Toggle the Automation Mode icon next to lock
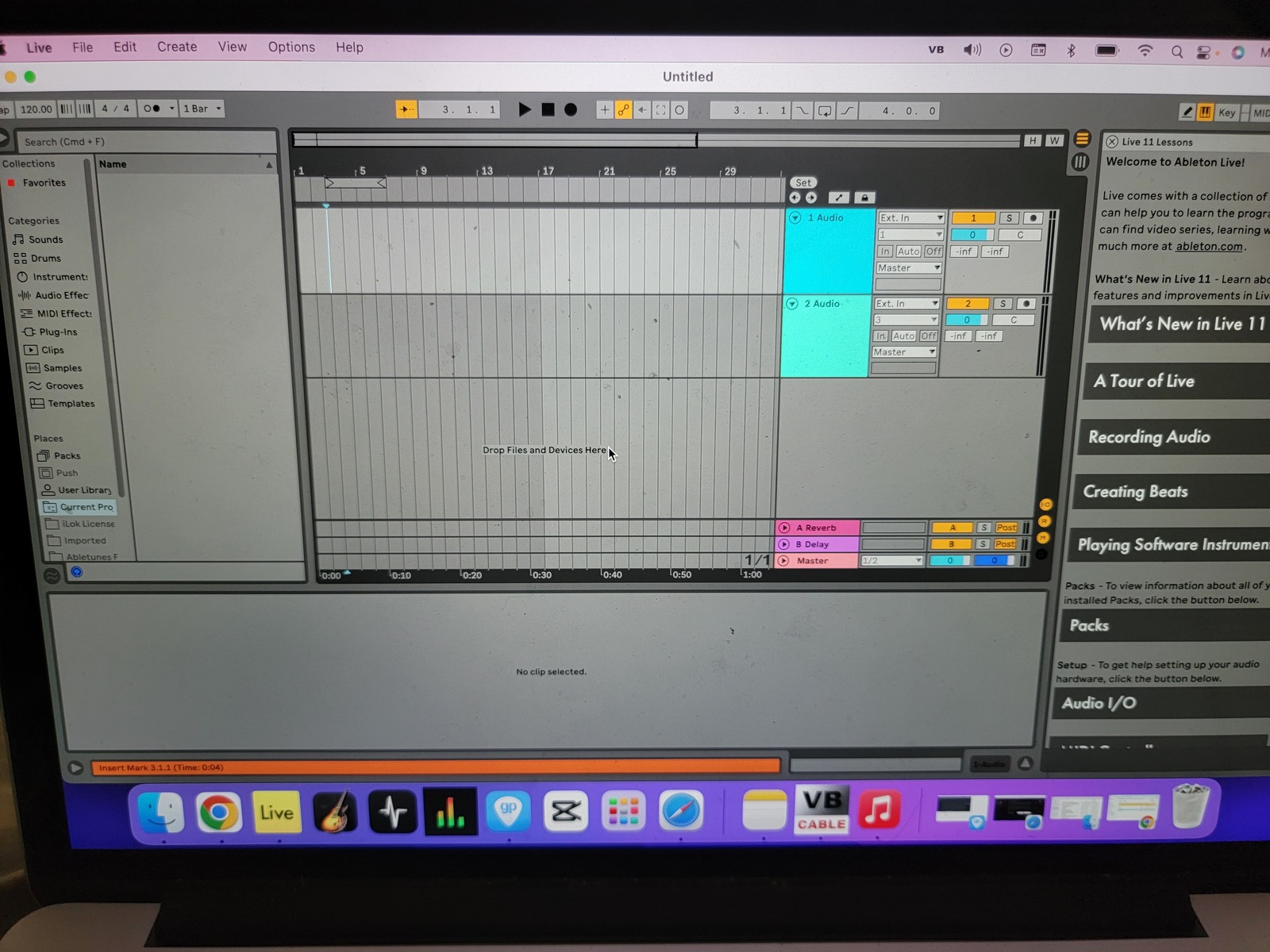 [x=839, y=198]
